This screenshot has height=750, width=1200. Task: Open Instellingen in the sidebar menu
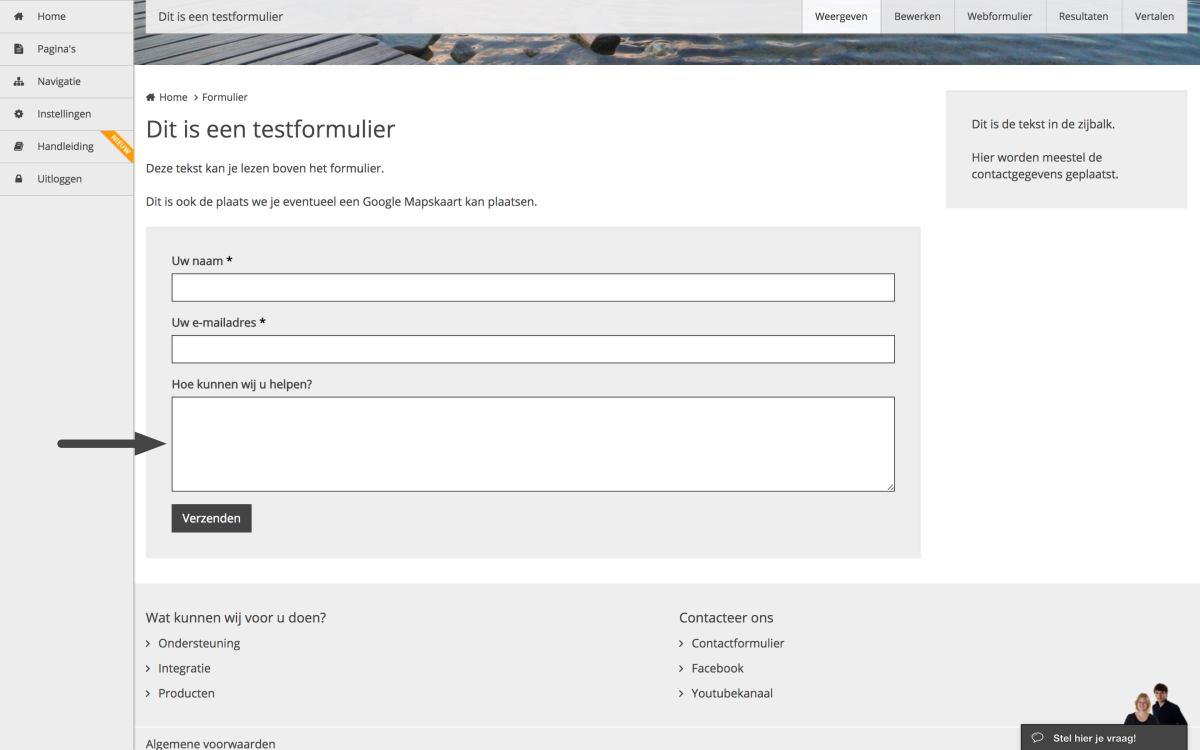pos(66,114)
